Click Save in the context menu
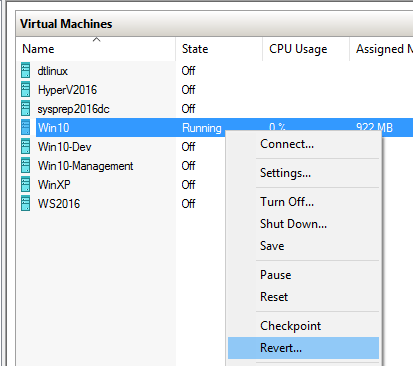413x366 pixels. [303, 246]
